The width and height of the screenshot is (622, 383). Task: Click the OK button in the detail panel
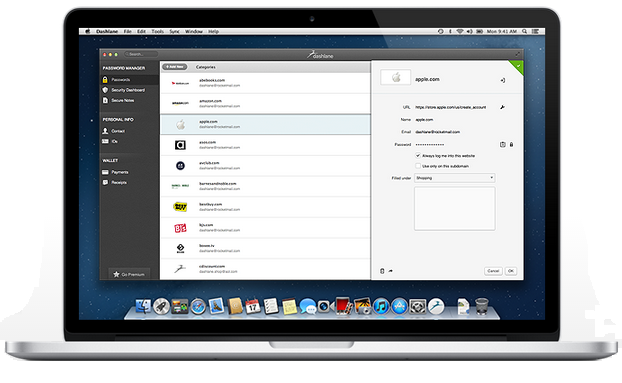pos(511,271)
